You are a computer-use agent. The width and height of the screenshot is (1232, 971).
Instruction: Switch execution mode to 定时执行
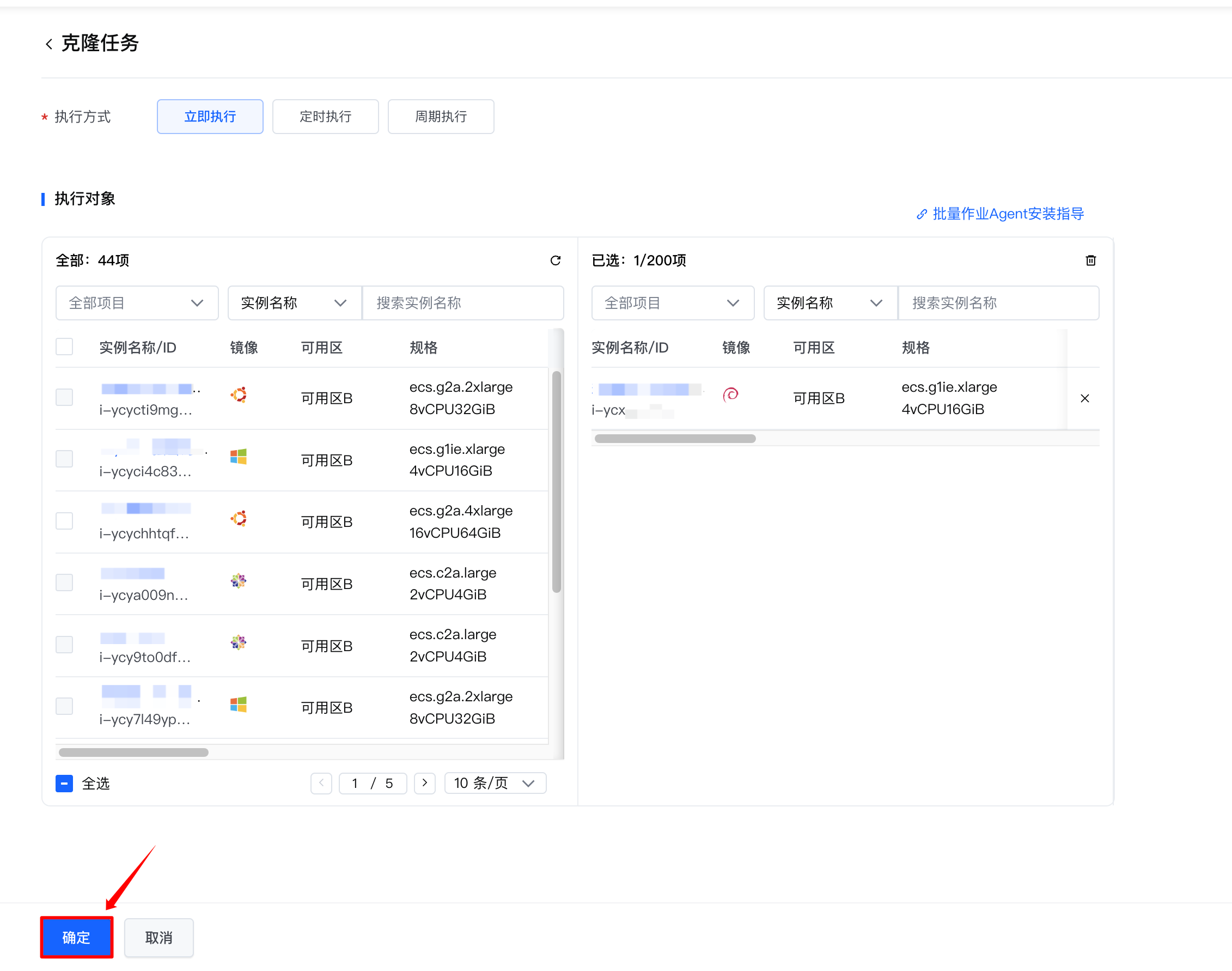pyautogui.click(x=325, y=117)
